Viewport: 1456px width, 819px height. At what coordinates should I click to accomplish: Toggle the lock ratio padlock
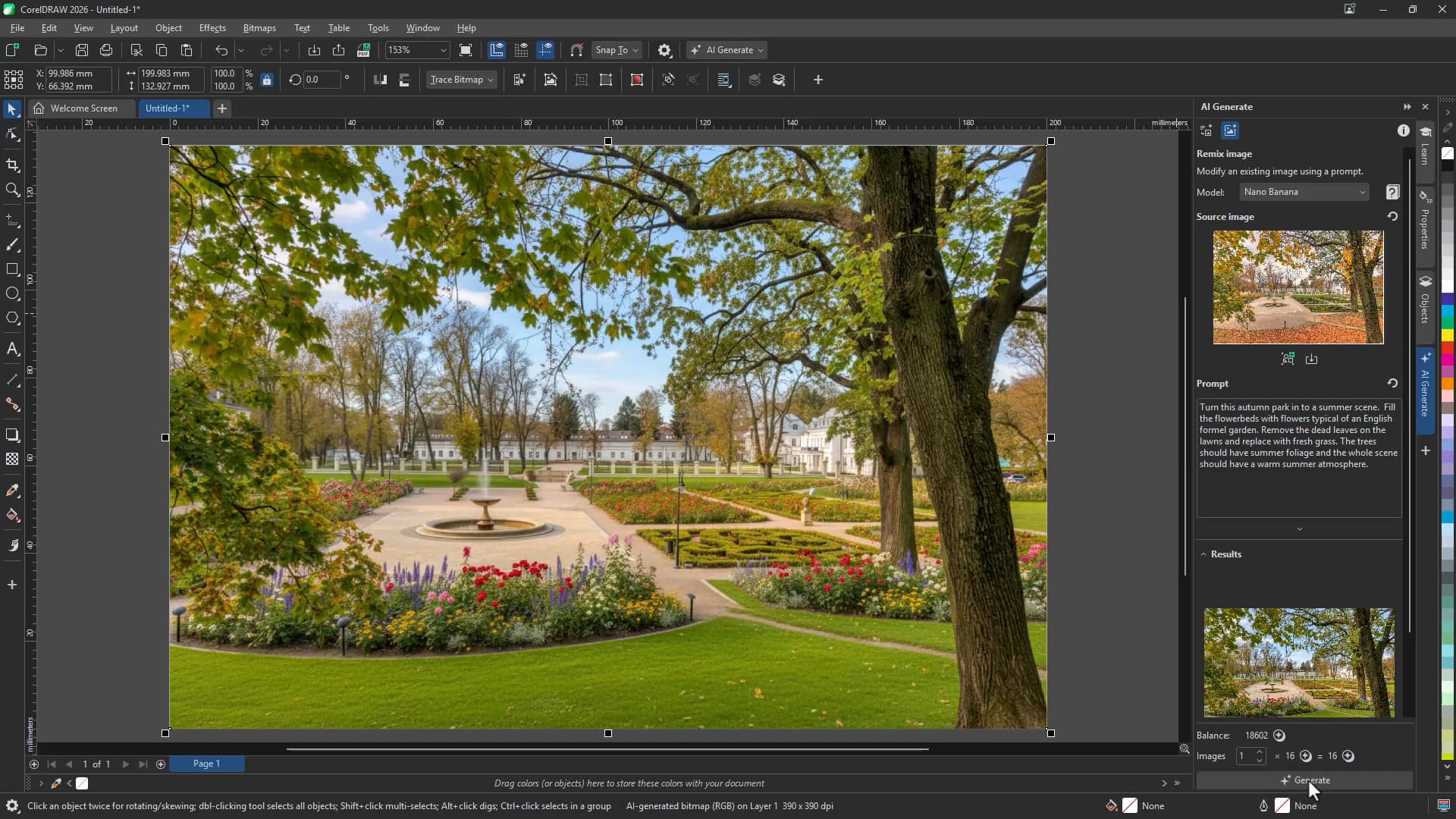tap(266, 80)
